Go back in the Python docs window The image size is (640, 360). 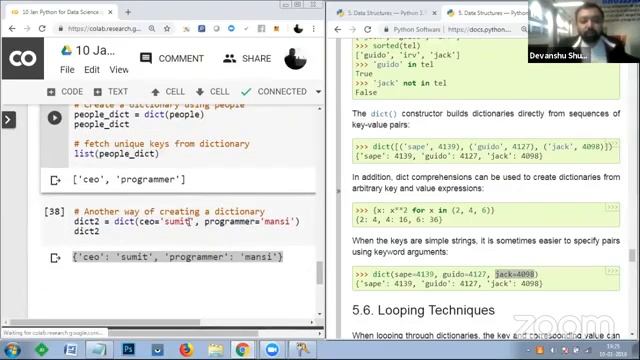point(338,29)
